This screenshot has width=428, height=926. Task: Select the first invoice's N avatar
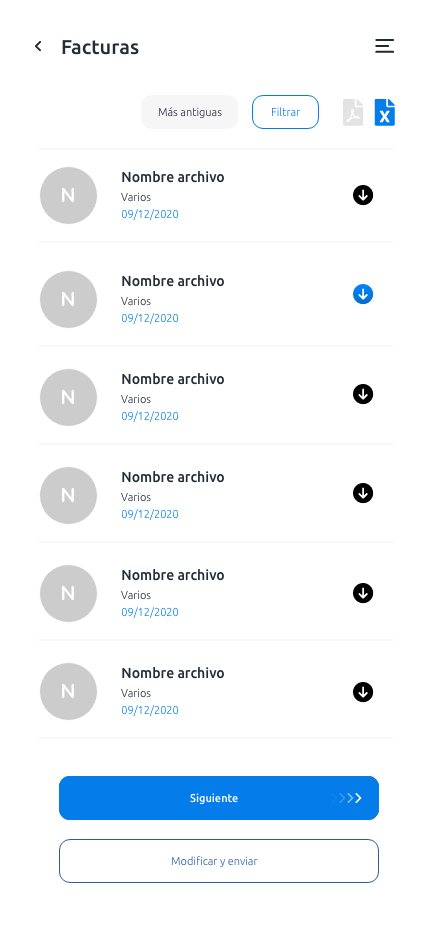(x=68, y=195)
